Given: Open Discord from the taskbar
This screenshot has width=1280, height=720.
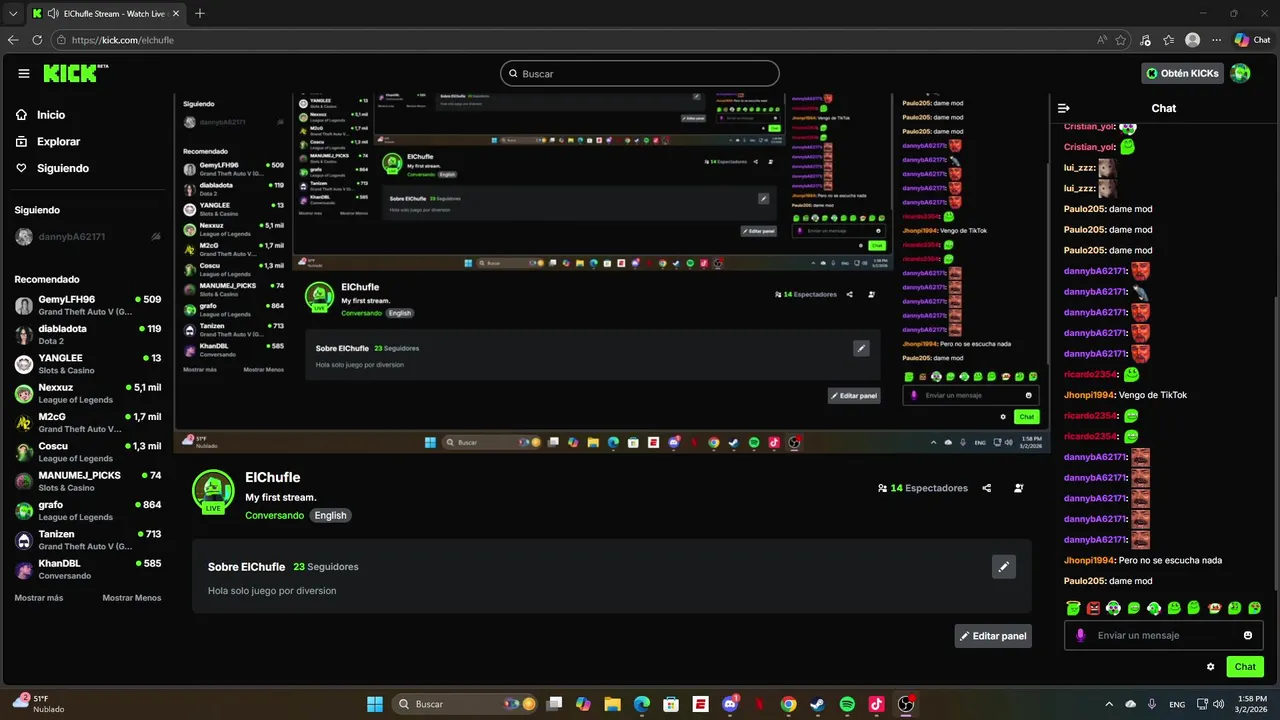Looking at the screenshot, I should tap(730, 704).
